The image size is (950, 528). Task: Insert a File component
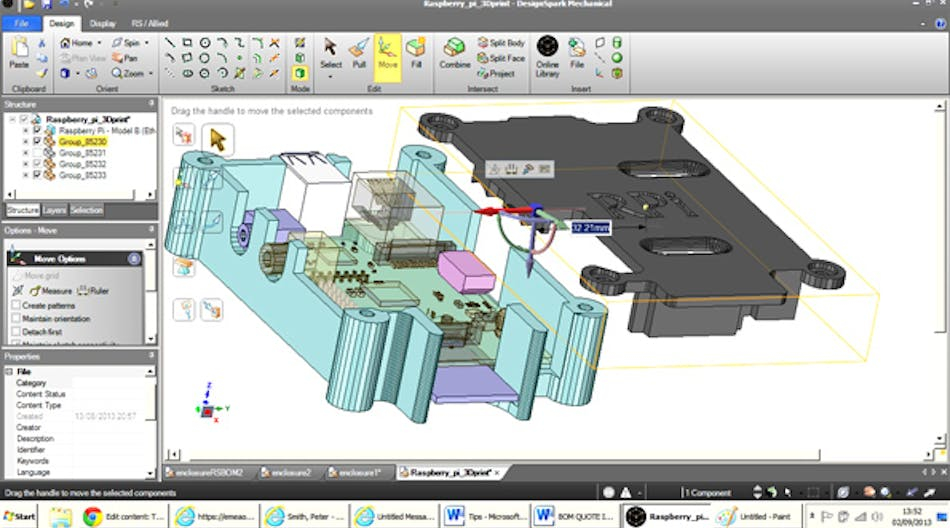click(x=577, y=53)
